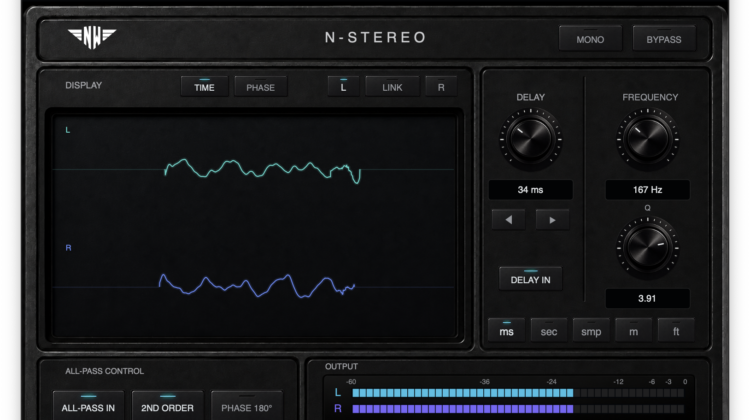Select smp delay unit
750x420 pixels.
[591, 331]
